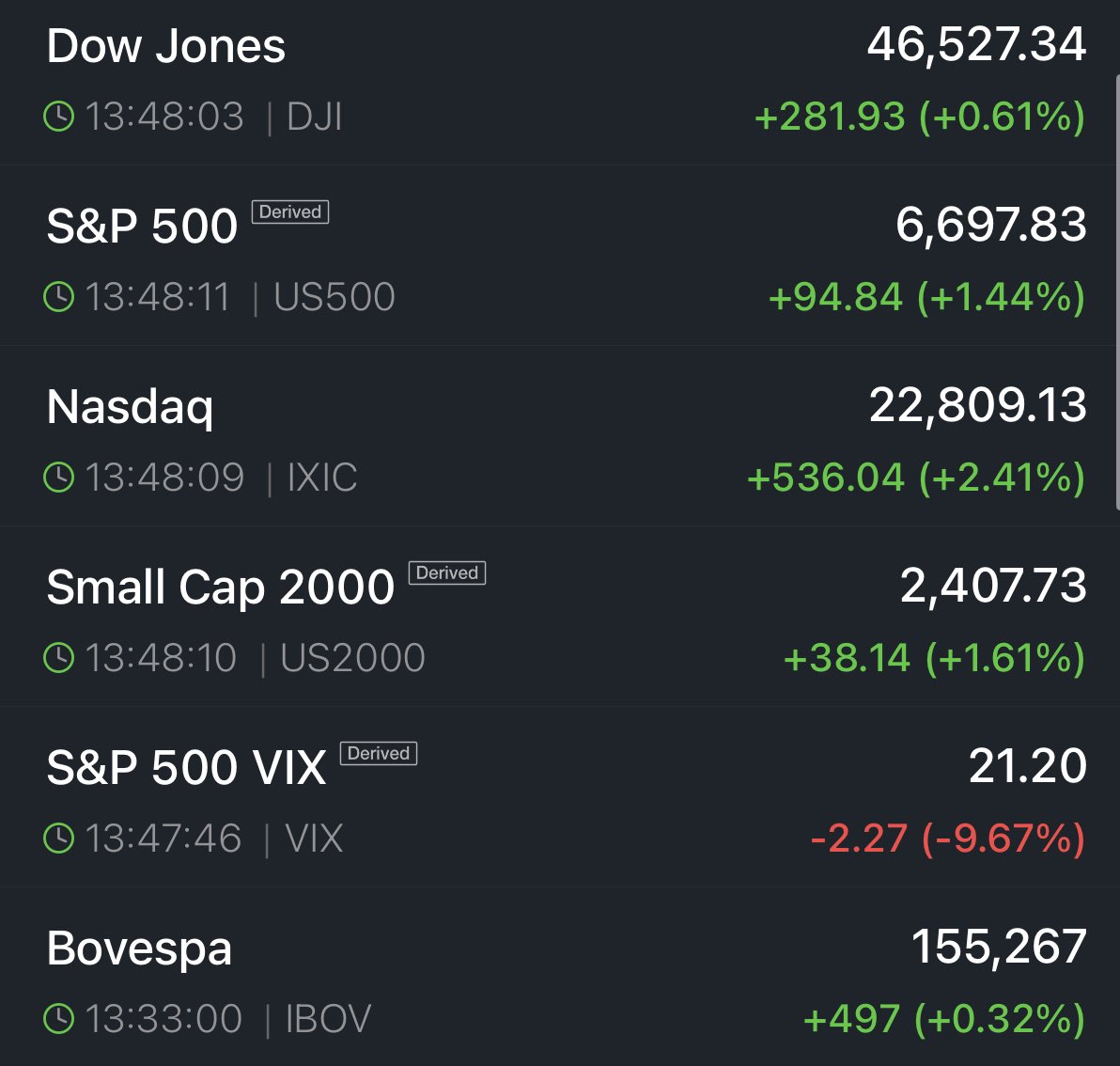This screenshot has height=1066, width=1120.
Task: Click the Dow Jones price 46,527.34
Action: pos(976,44)
